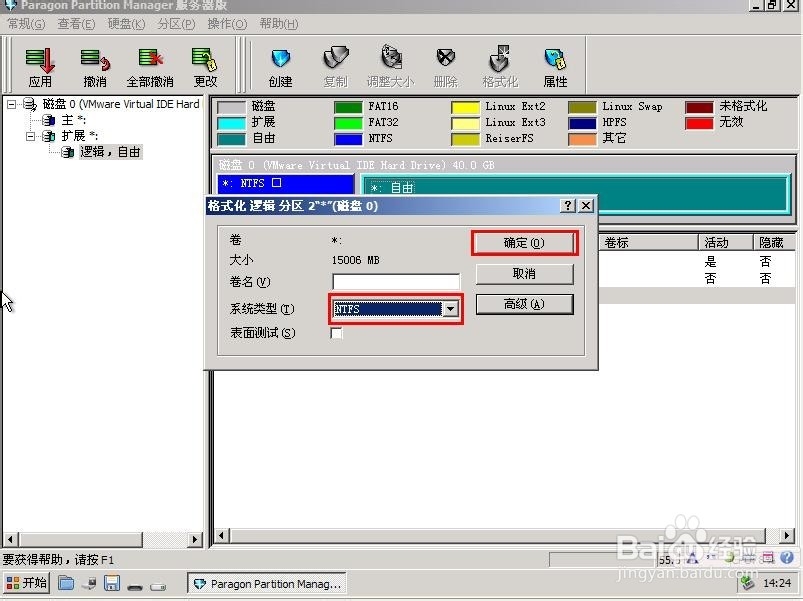
Task: Click the Paragon Partition Manager taskbar button
Action: click(x=267, y=584)
